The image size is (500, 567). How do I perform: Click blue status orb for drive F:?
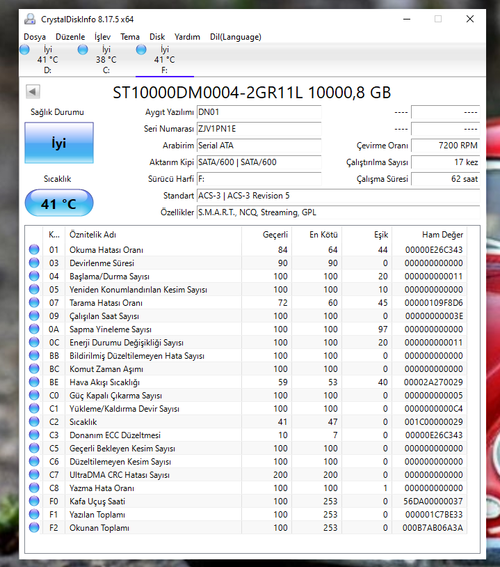point(141,50)
